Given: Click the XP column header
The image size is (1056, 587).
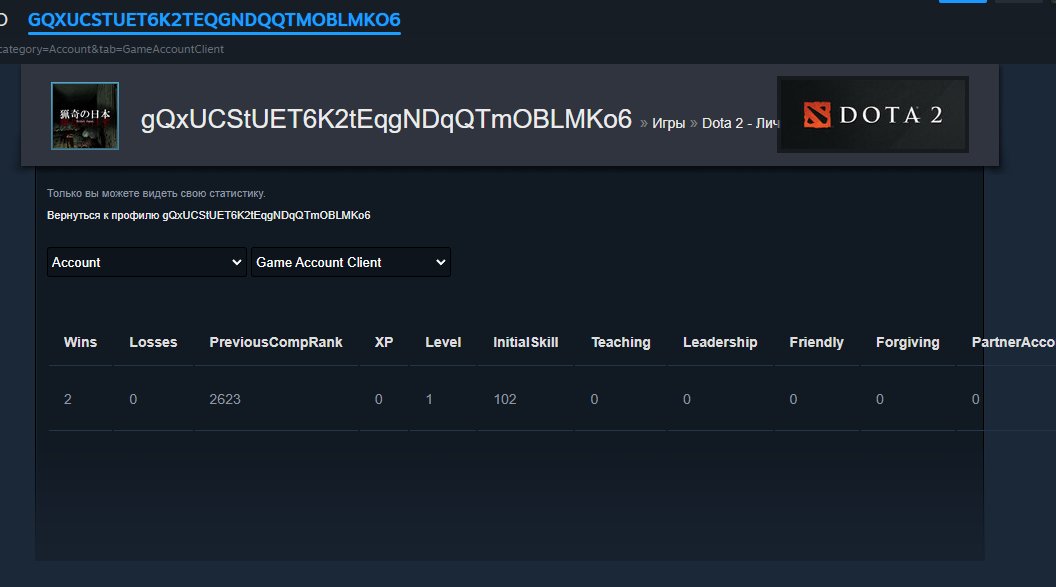Looking at the screenshot, I should click(x=384, y=342).
